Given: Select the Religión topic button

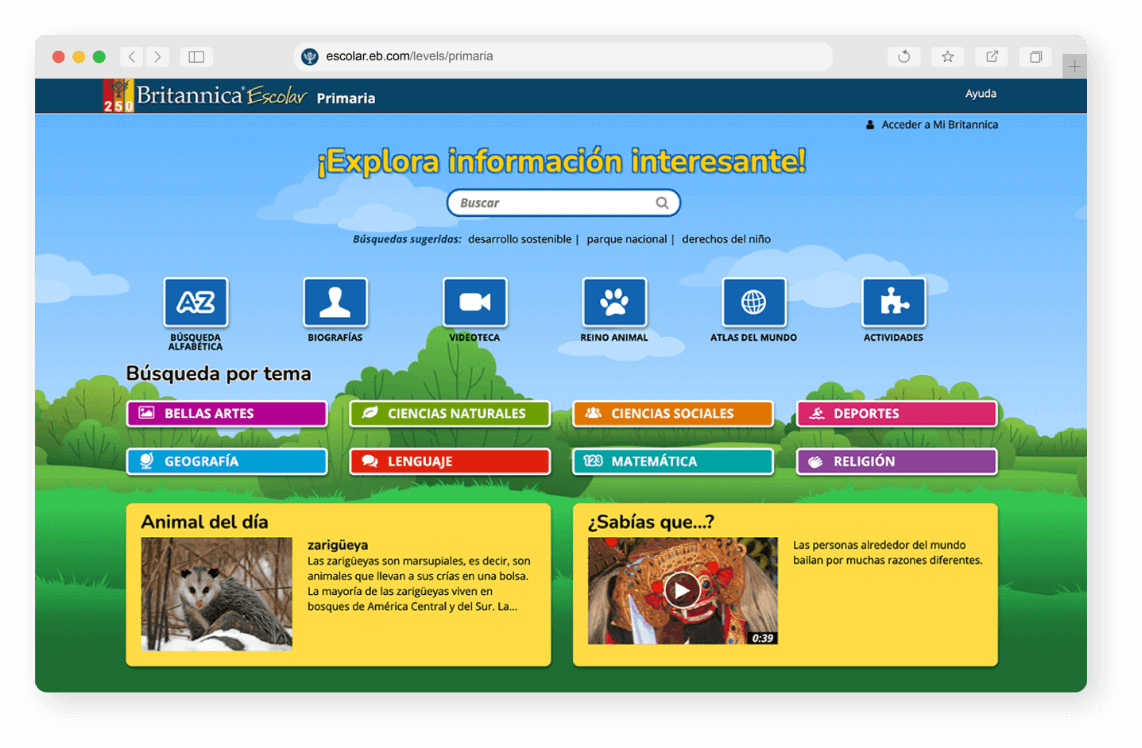Looking at the screenshot, I should (897, 462).
